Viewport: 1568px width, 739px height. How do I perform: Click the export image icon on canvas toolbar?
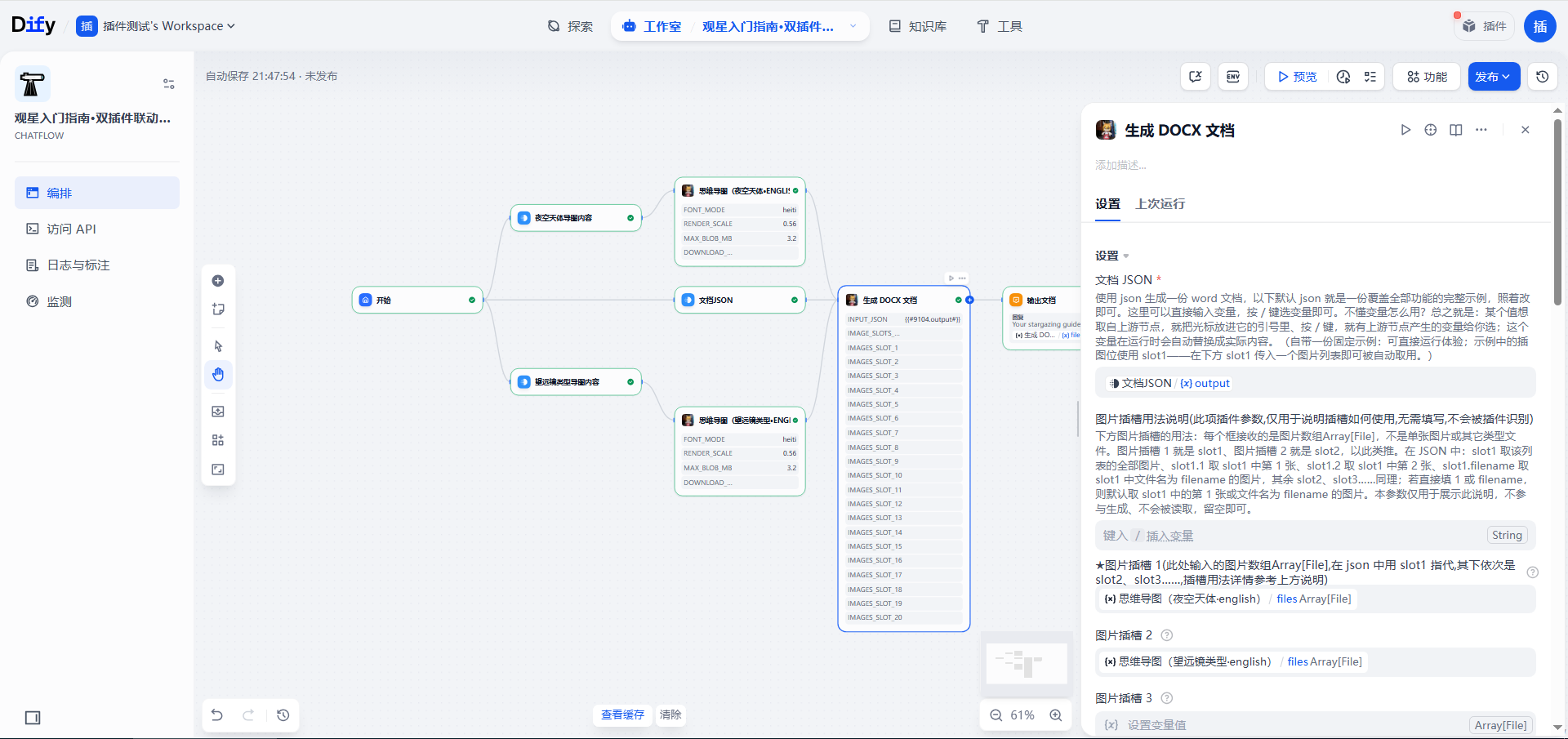tap(218, 412)
